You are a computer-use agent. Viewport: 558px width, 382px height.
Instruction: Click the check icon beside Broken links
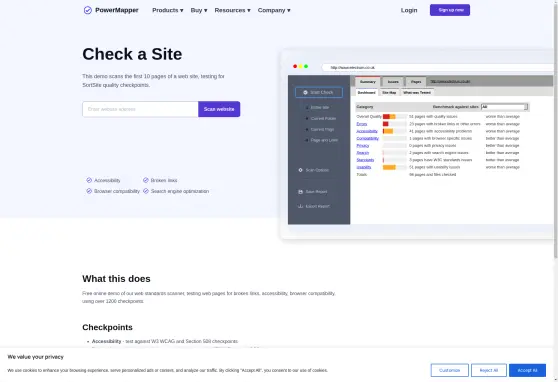(x=146, y=180)
